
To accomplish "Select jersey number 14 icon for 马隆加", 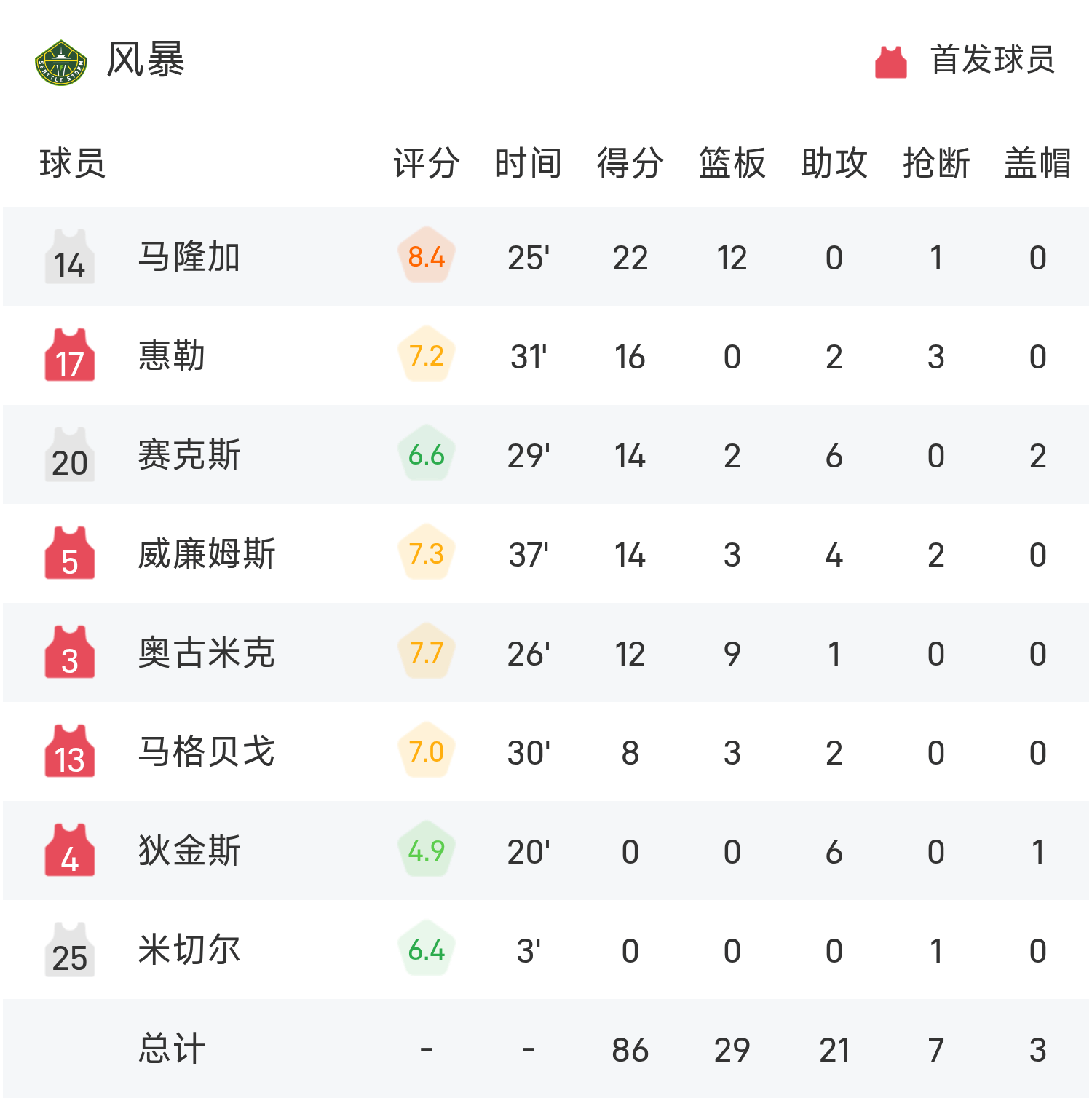I will 70,256.
